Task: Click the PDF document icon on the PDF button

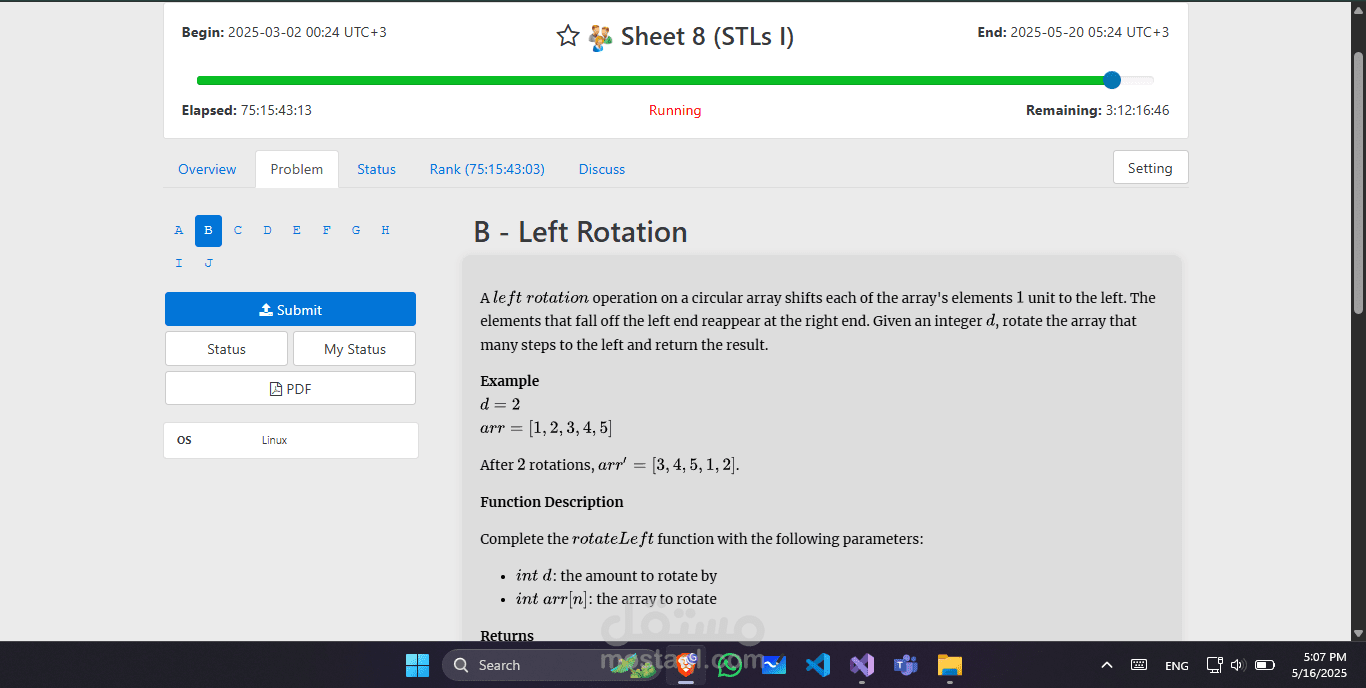Action: [276, 388]
